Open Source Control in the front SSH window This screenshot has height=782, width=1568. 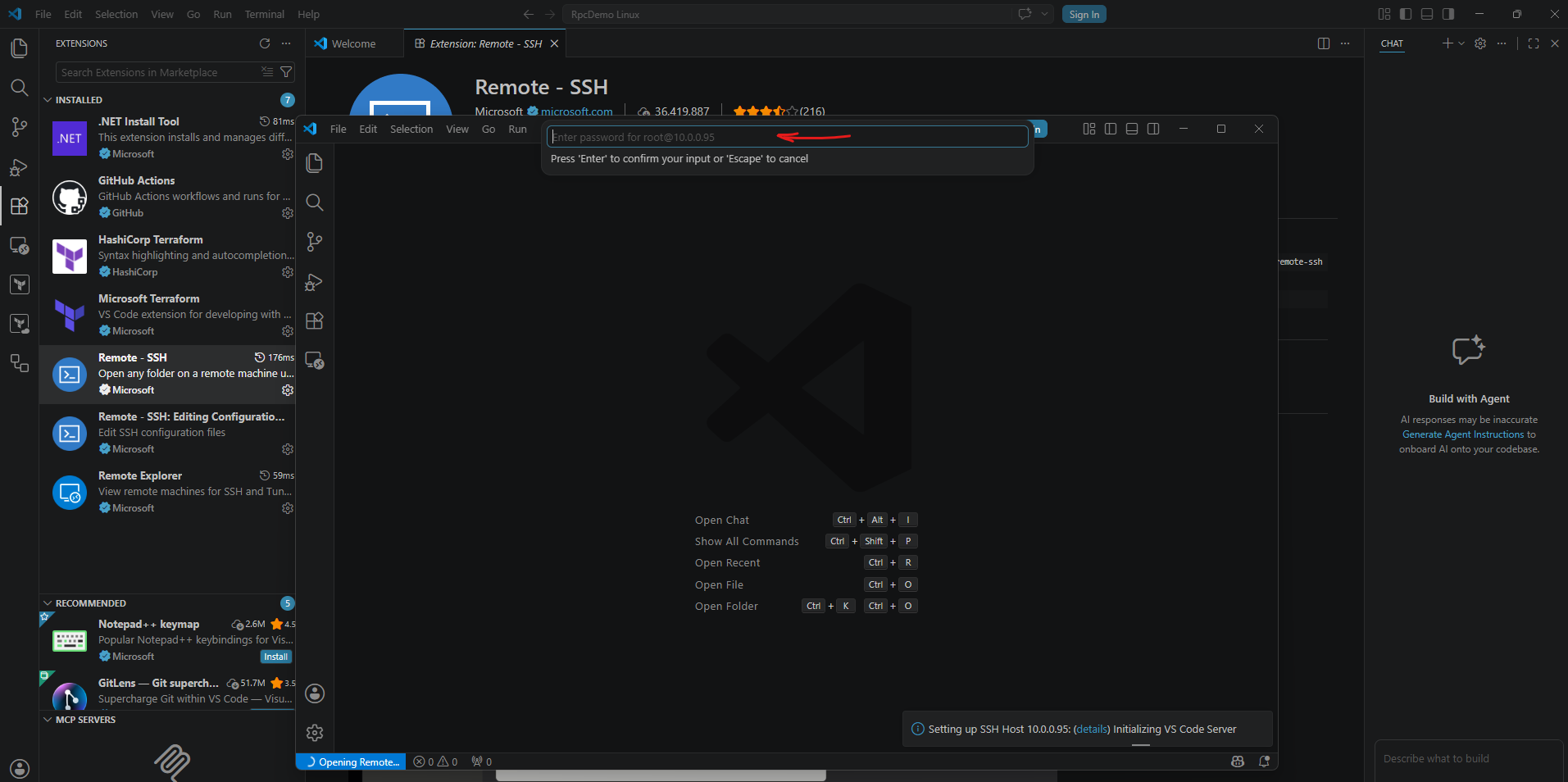pos(315,242)
